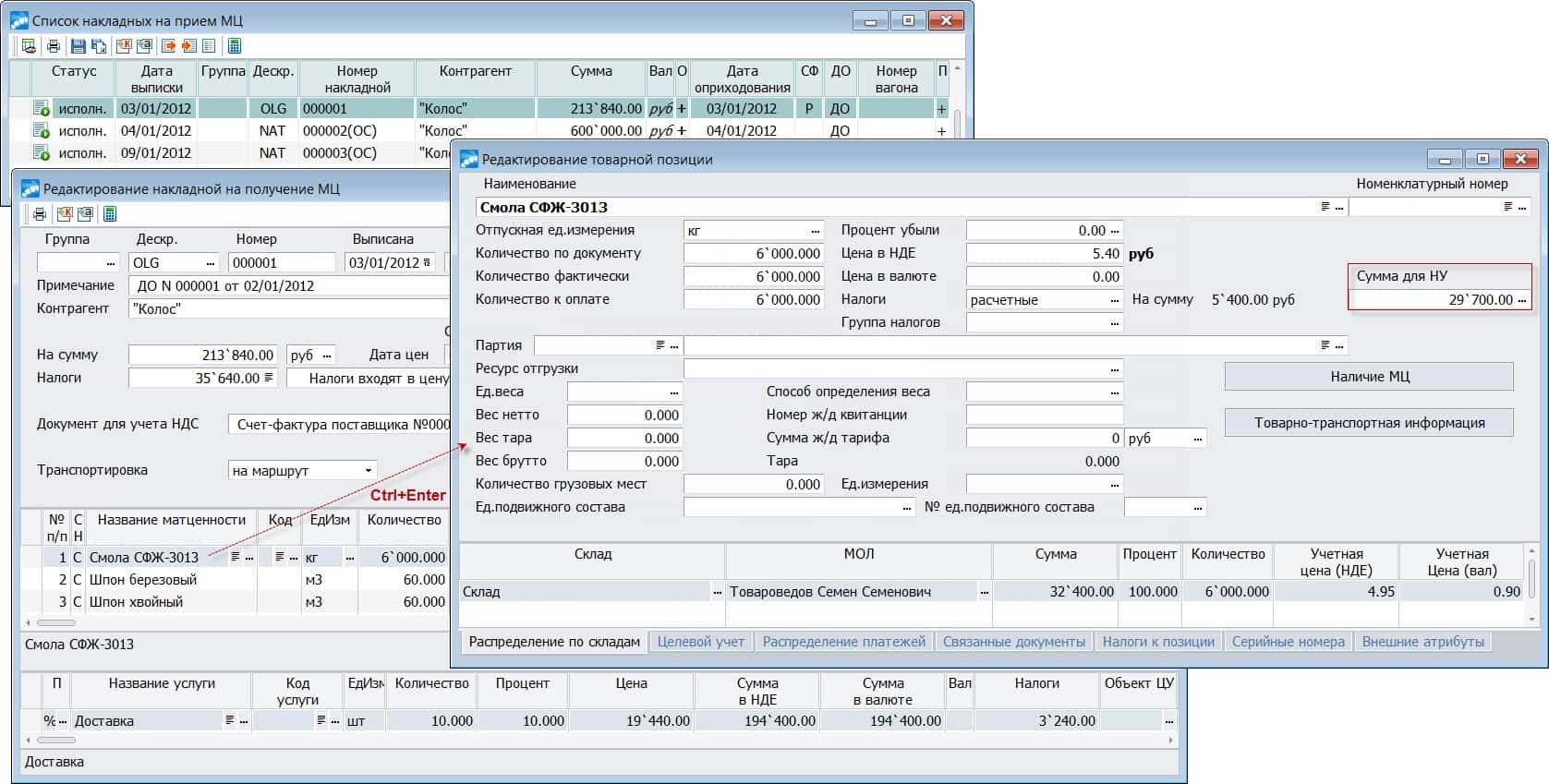
Task: Click list icon in Налоги 35`640.00 field
Action: pyautogui.click(x=269, y=378)
